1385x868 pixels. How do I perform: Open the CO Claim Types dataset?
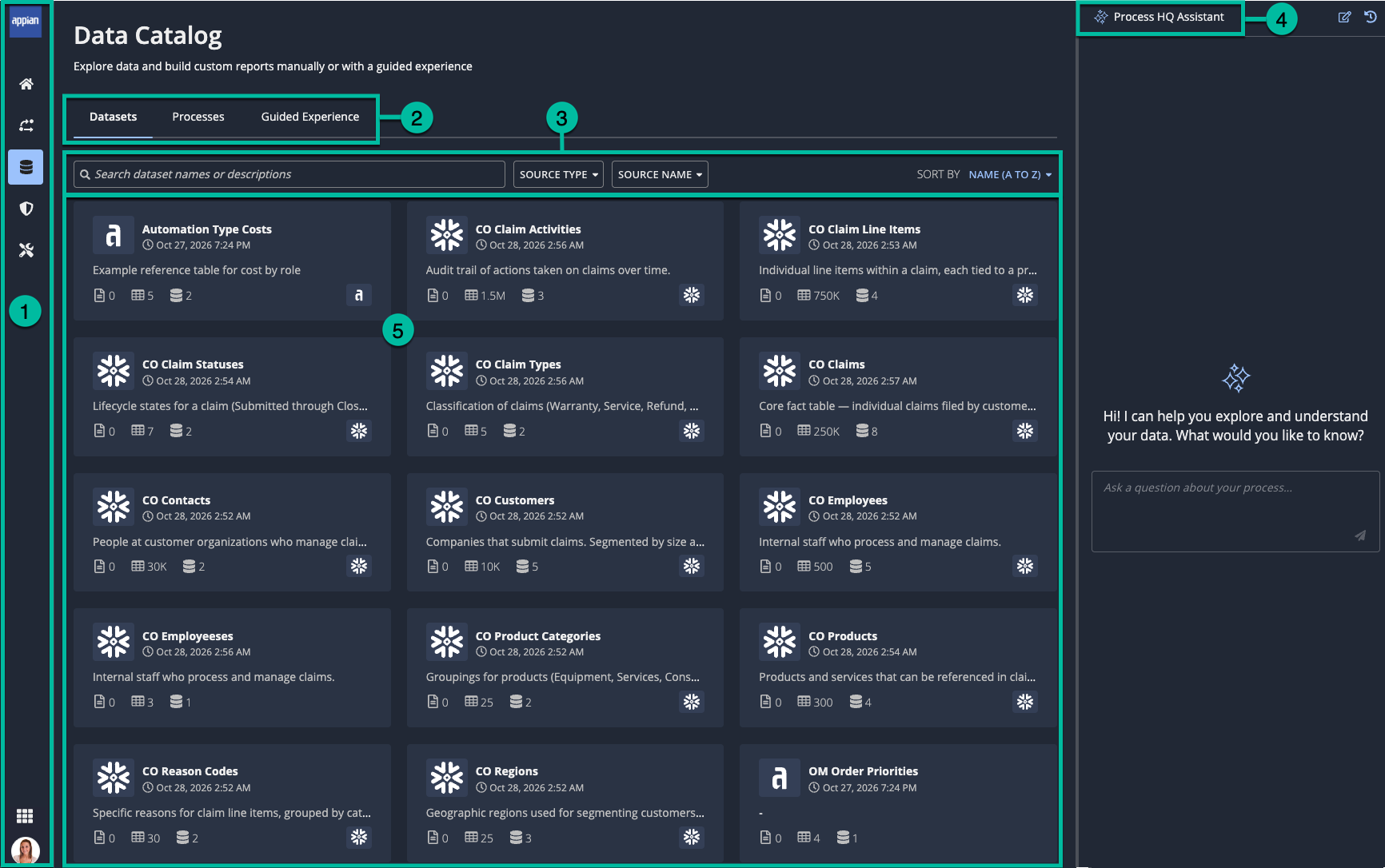[565, 396]
